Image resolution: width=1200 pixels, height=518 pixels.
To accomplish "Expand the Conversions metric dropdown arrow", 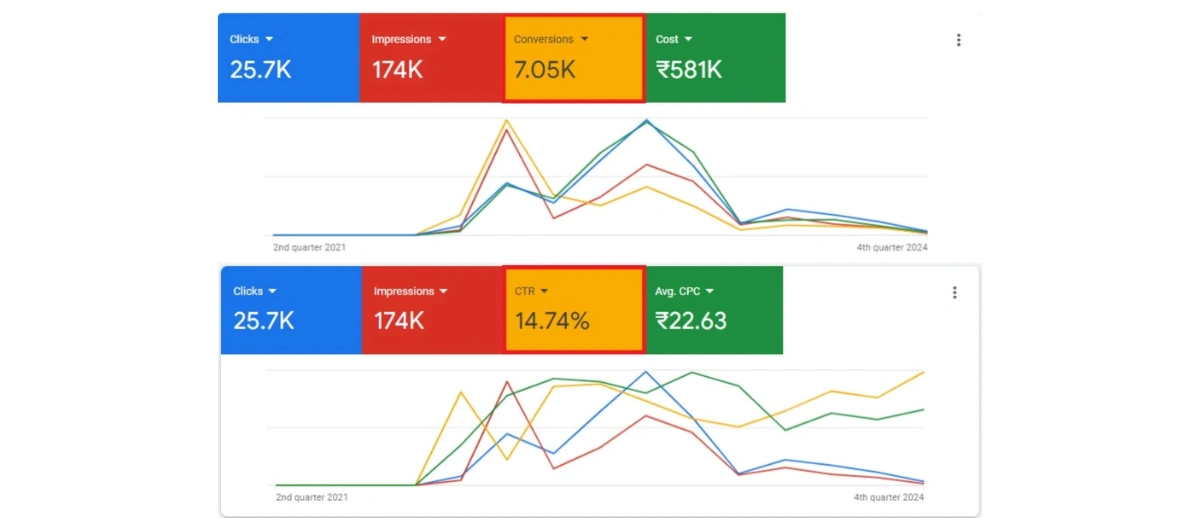I will pos(585,40).
